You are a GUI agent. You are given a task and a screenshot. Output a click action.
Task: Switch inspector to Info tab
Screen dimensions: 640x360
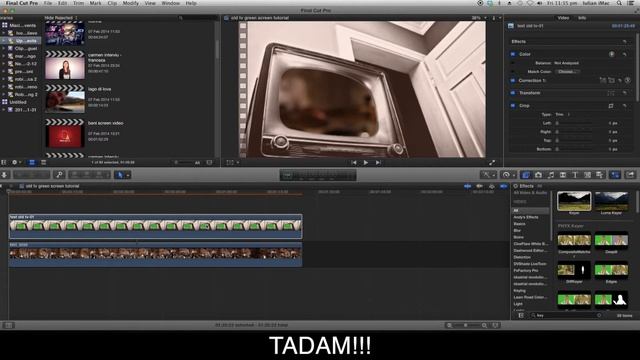pos(582,18)
